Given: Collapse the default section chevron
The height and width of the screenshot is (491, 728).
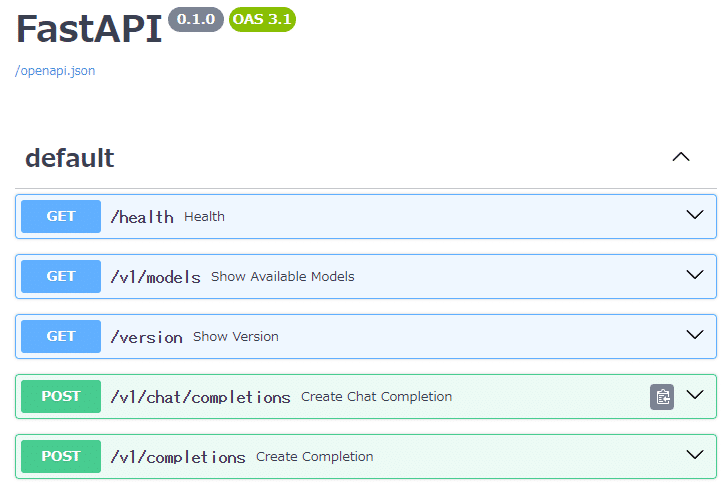Looking at the screenshot, I should click(681, 157).
